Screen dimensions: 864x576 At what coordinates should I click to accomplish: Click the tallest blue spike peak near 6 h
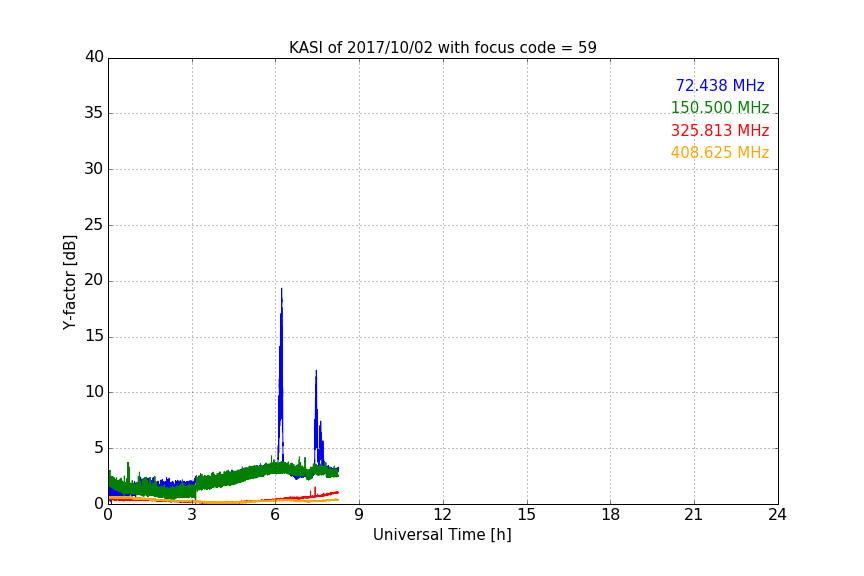tap(282, 289)
